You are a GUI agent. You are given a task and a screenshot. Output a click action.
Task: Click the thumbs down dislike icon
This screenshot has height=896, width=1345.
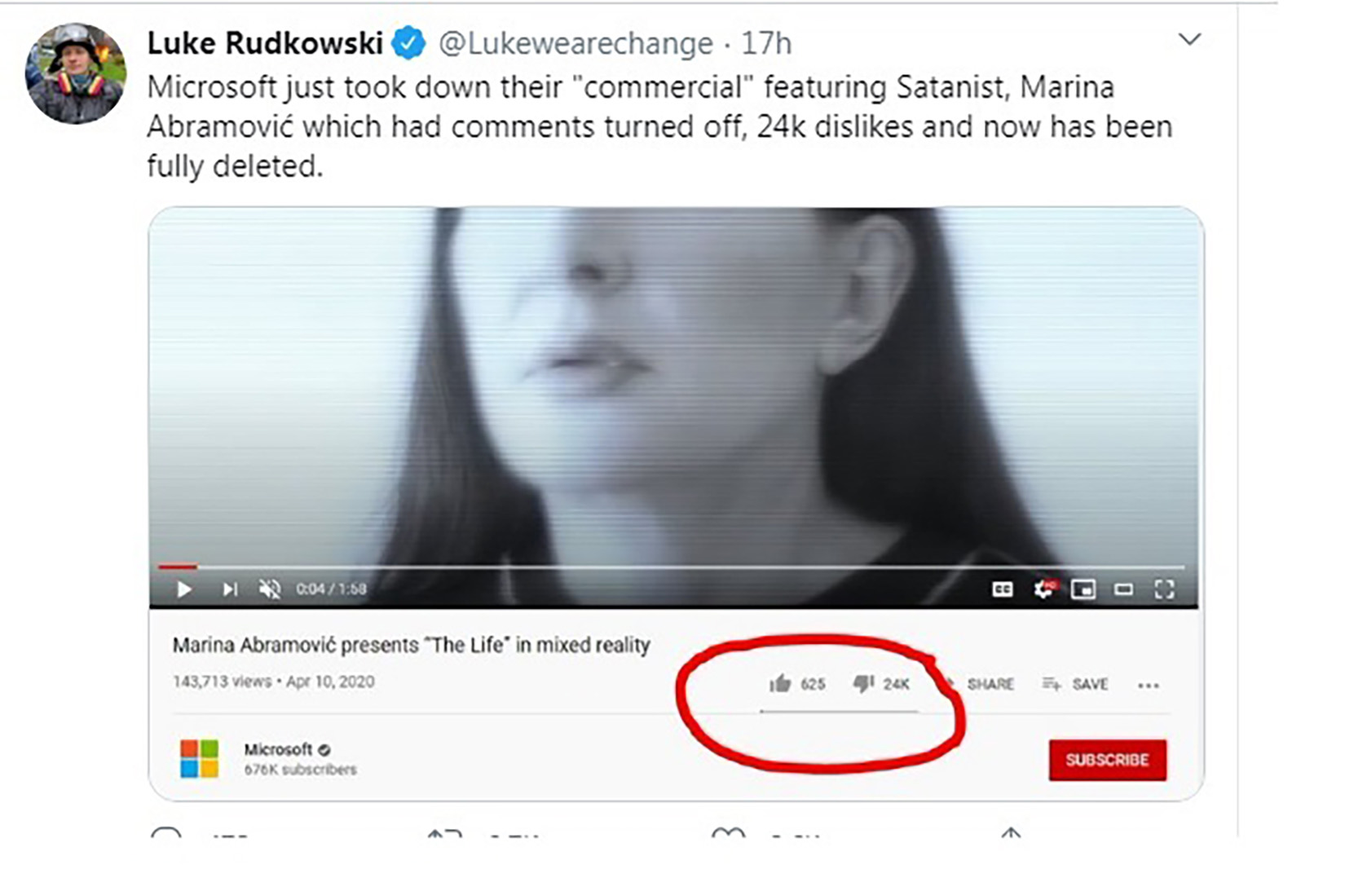[x=863, y=683]
